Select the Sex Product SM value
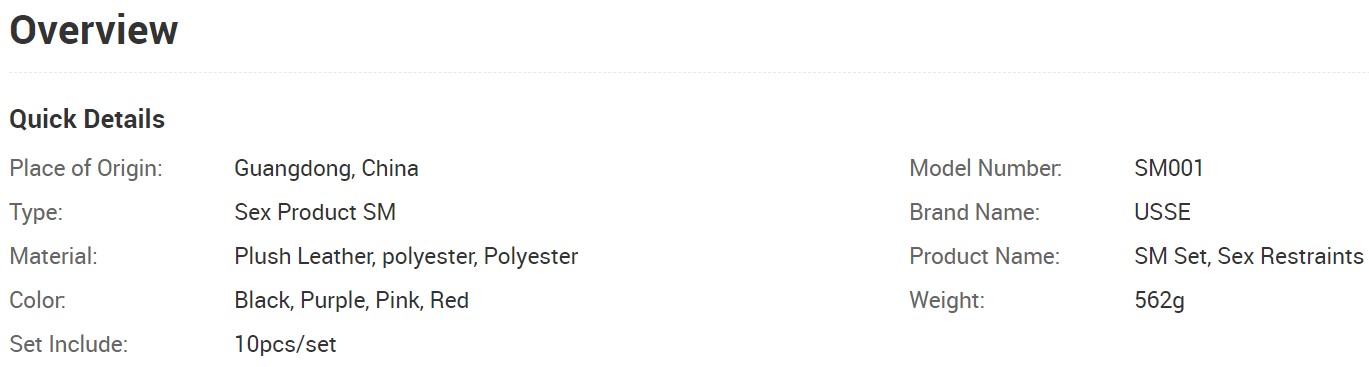Screen dimensions: 1369x367 315,212
